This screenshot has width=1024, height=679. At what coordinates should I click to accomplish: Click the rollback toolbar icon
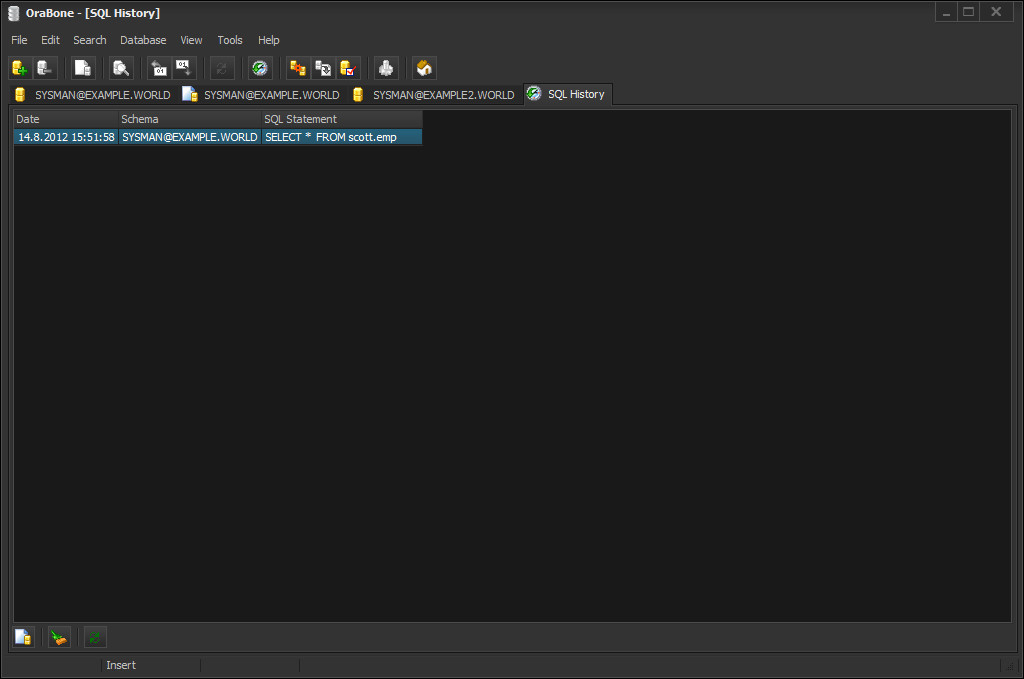pos(159,68)
